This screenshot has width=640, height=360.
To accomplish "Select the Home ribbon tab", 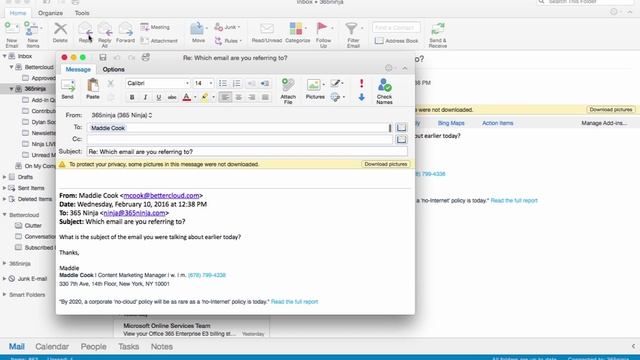I will point(18,13).
